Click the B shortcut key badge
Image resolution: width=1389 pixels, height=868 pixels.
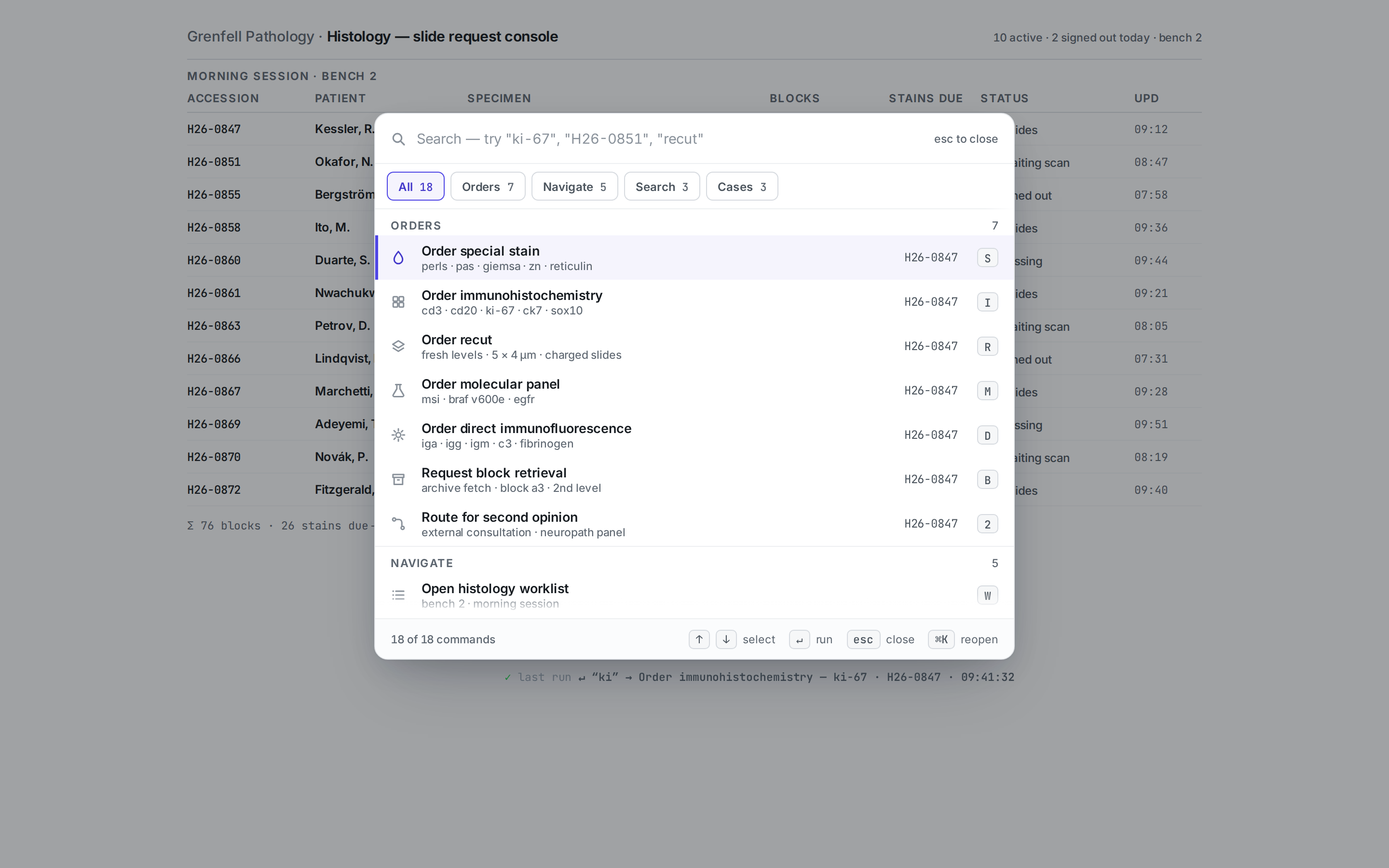click(987, 479)
